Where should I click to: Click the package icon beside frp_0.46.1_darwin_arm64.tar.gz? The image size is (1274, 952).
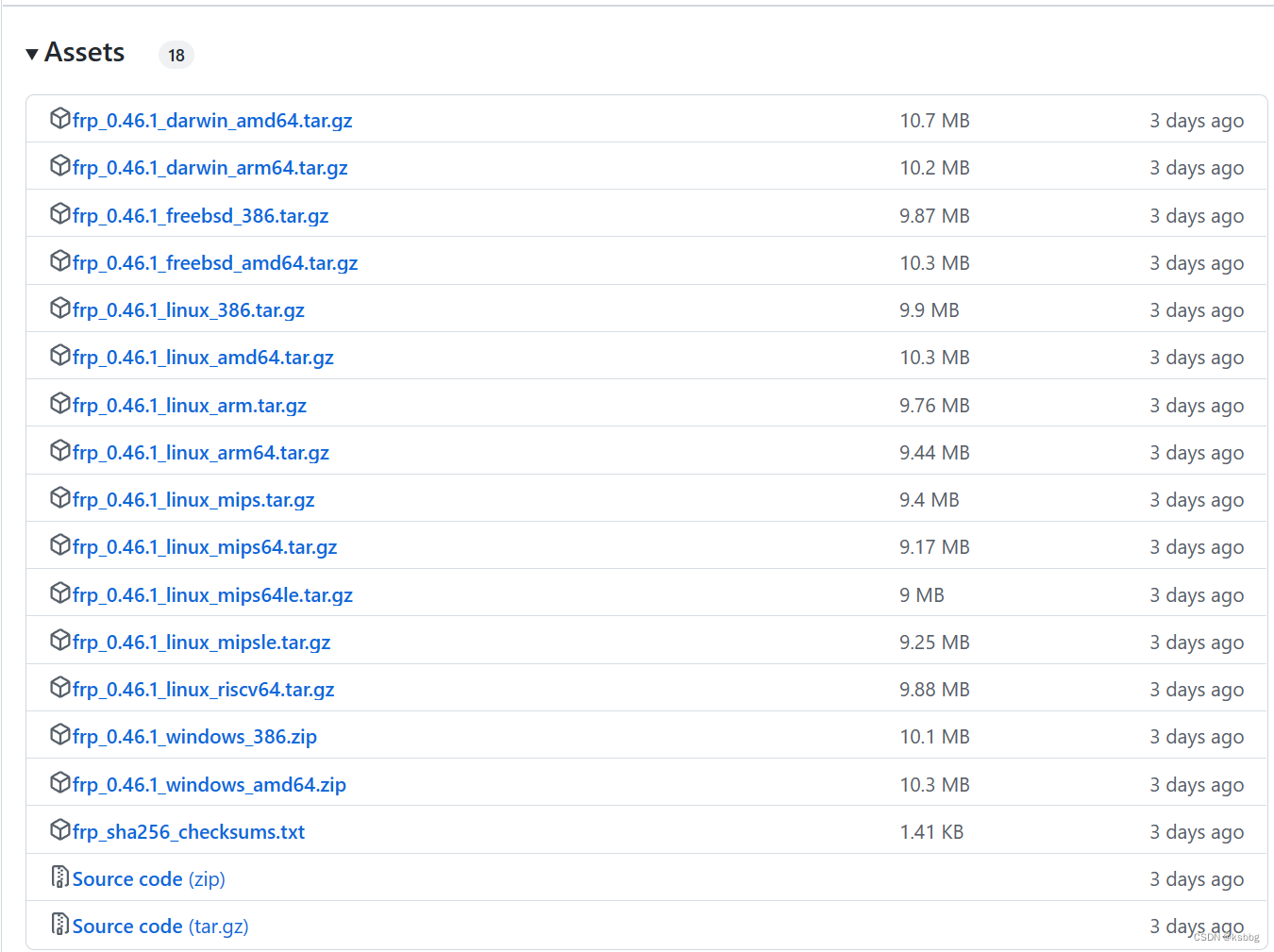(60, 165)
